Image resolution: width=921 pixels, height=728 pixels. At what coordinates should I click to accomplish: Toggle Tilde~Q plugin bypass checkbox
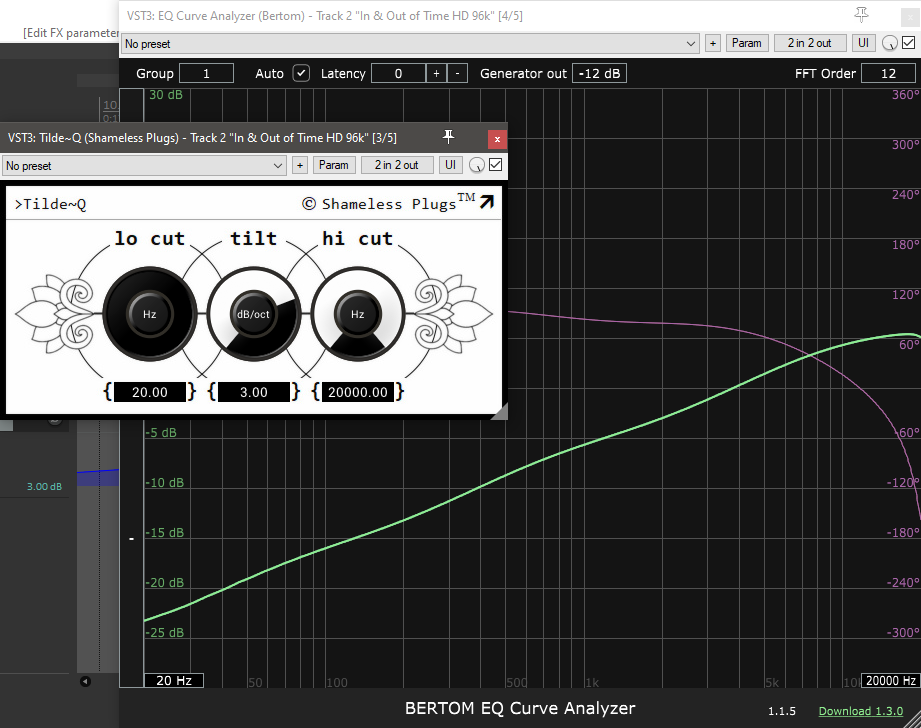pyautogui.click(x=496, y=165)
